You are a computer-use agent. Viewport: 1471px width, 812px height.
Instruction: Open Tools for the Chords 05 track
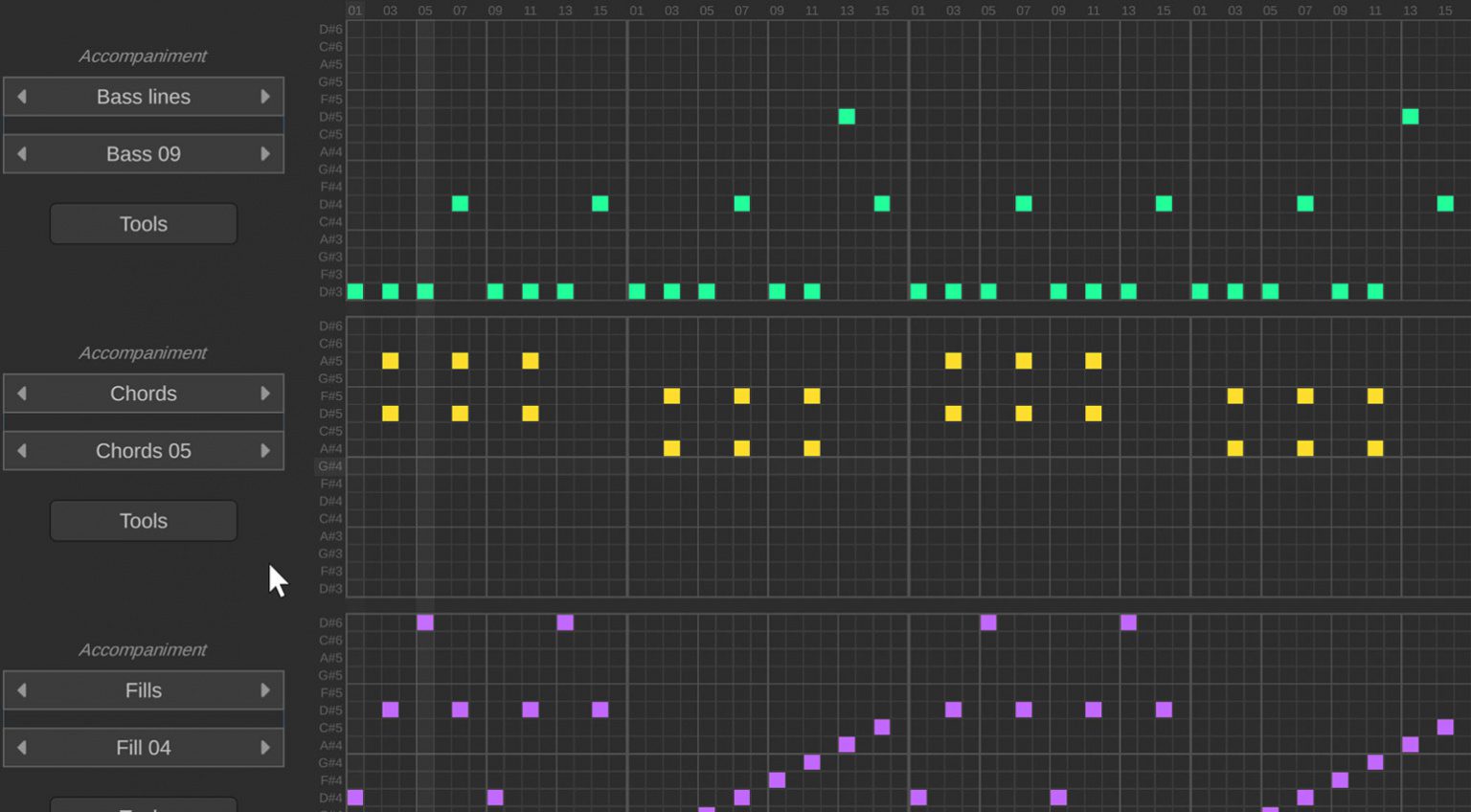143,520
